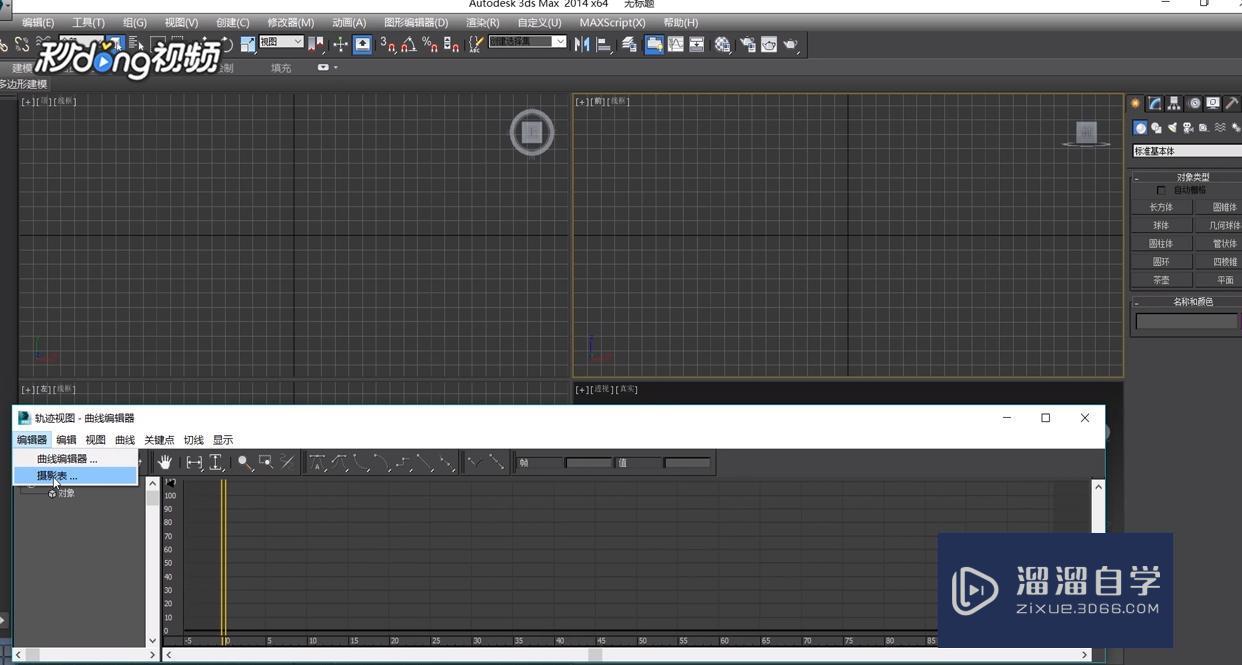
Task: Choose 摄影表 from the 编辑器 menu
Action: (75, 476)
